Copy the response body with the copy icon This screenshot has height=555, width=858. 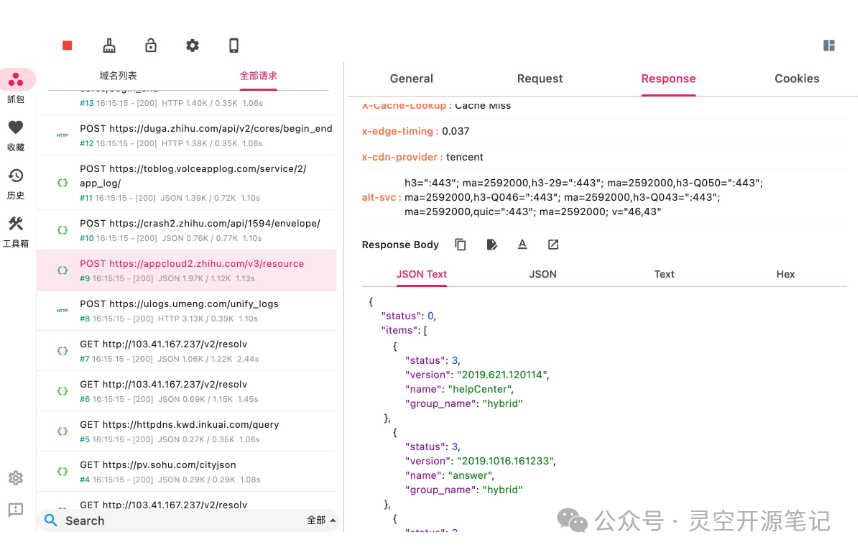461,244
